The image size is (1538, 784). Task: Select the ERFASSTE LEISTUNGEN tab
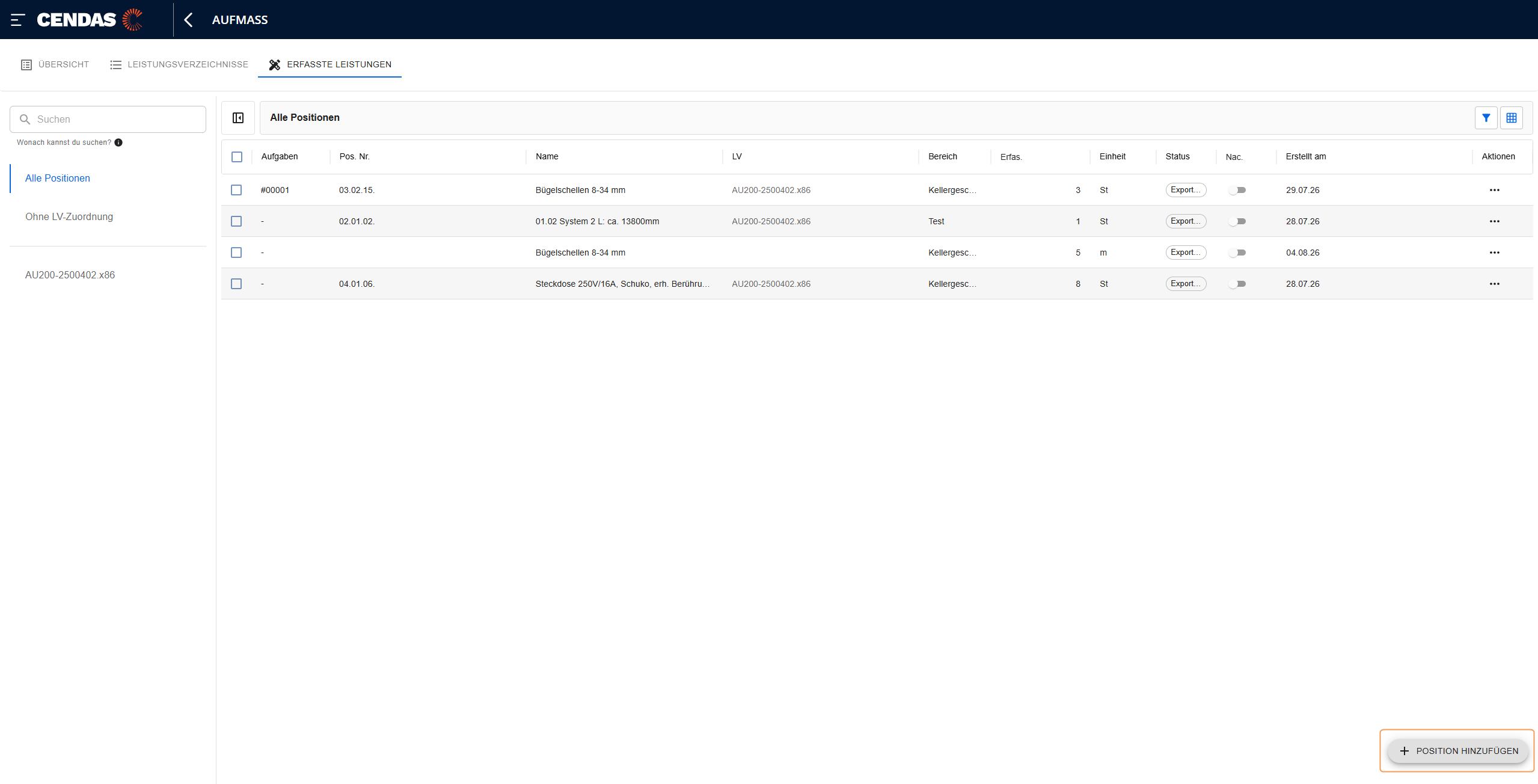[329, 64]
